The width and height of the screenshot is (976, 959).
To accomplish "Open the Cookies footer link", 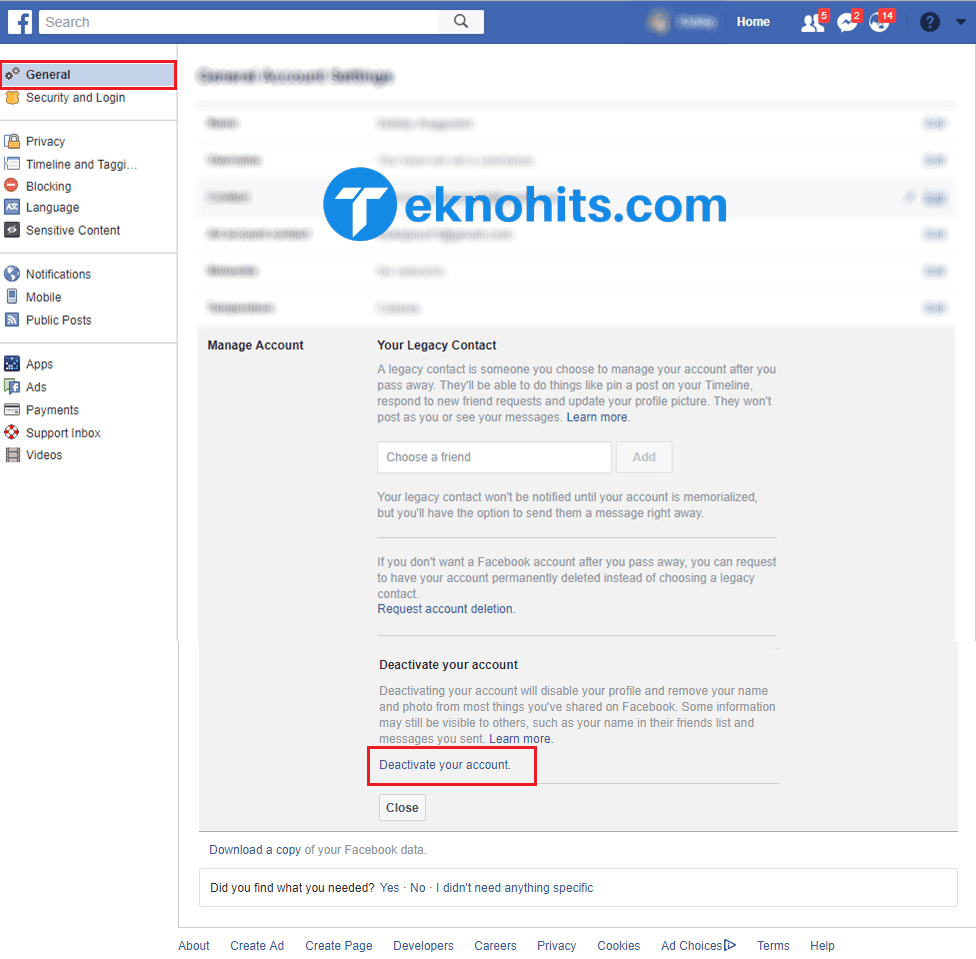I will [x=618, y=945].
